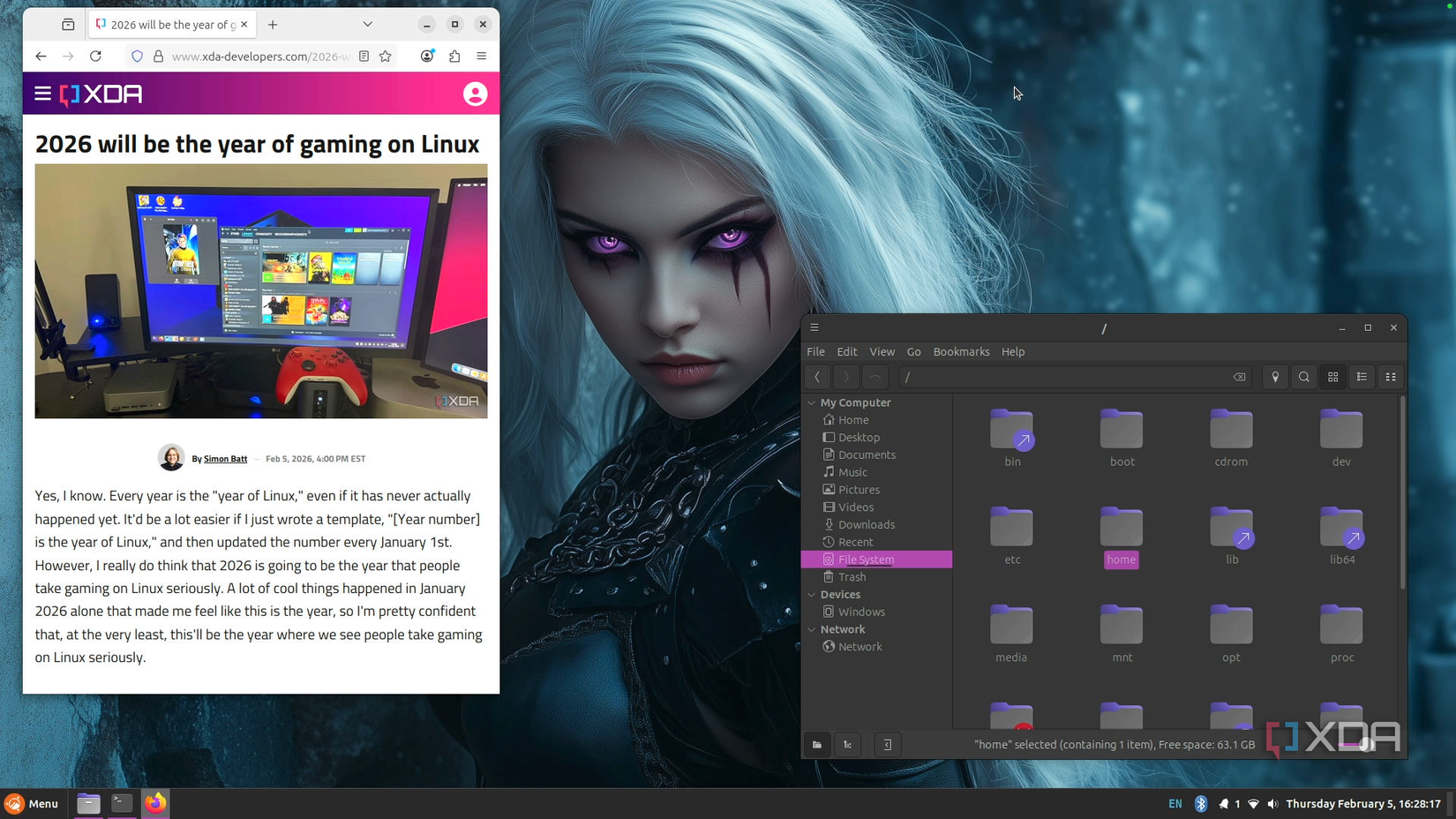Open the Bookmarks menu
The height and width of the screenshot is (819, 1456).
[961, 351]
